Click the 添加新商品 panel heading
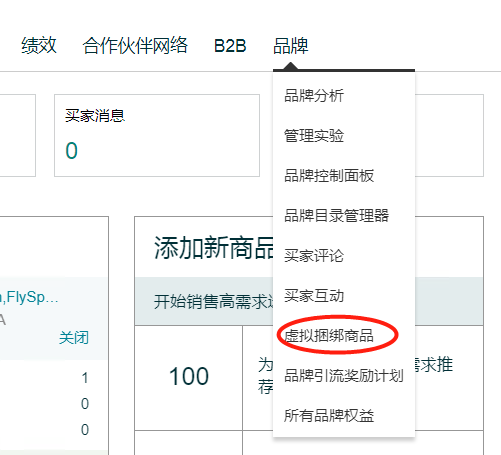The height and width of the screenshot is (455, 501). [213, 248]
